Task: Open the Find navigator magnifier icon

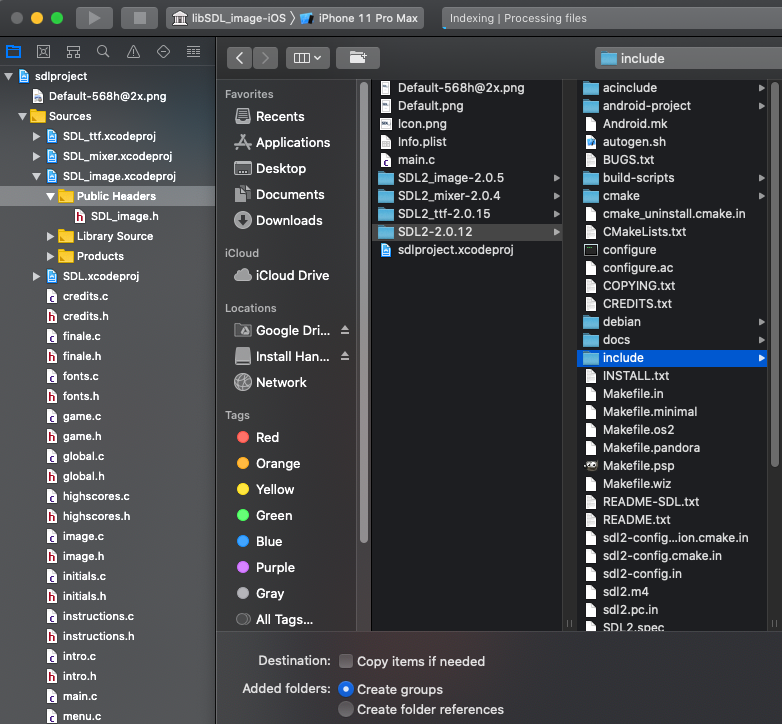Action: (103, 51)
